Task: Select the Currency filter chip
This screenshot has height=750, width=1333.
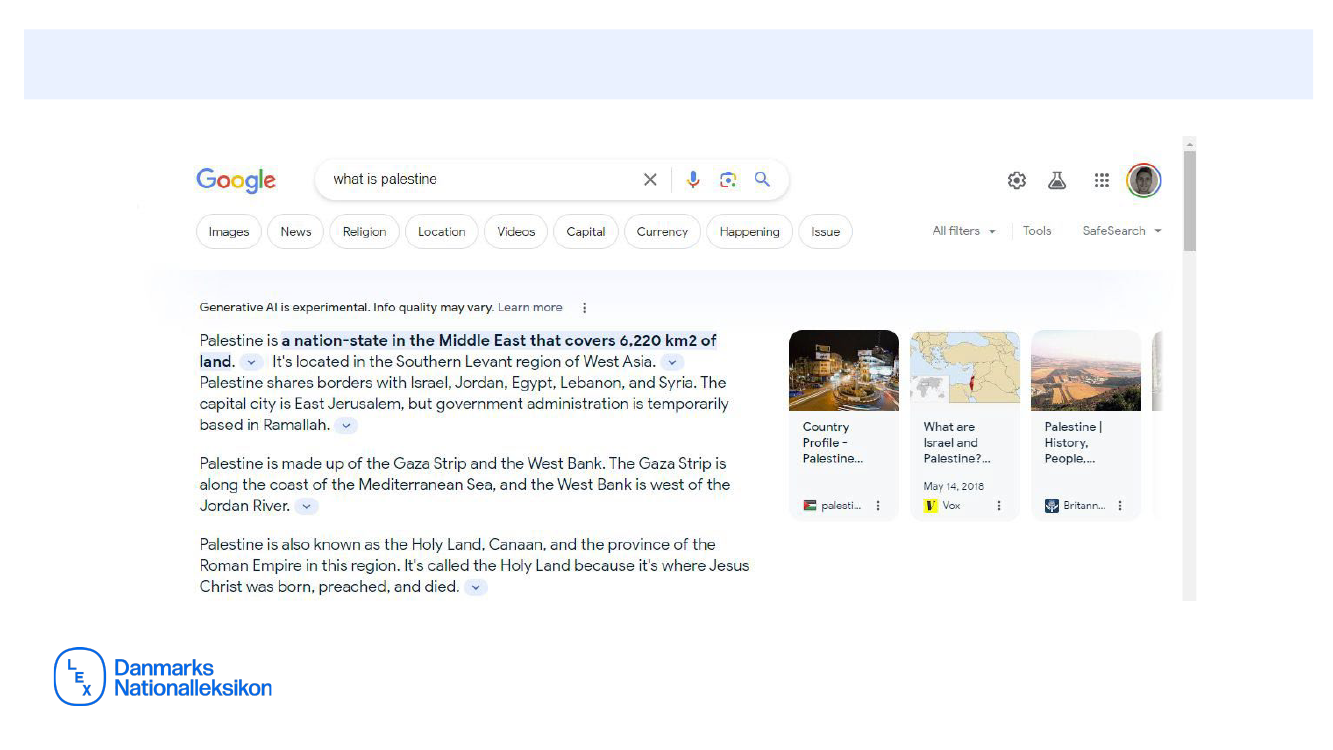Action: click(x=662, y=232)
